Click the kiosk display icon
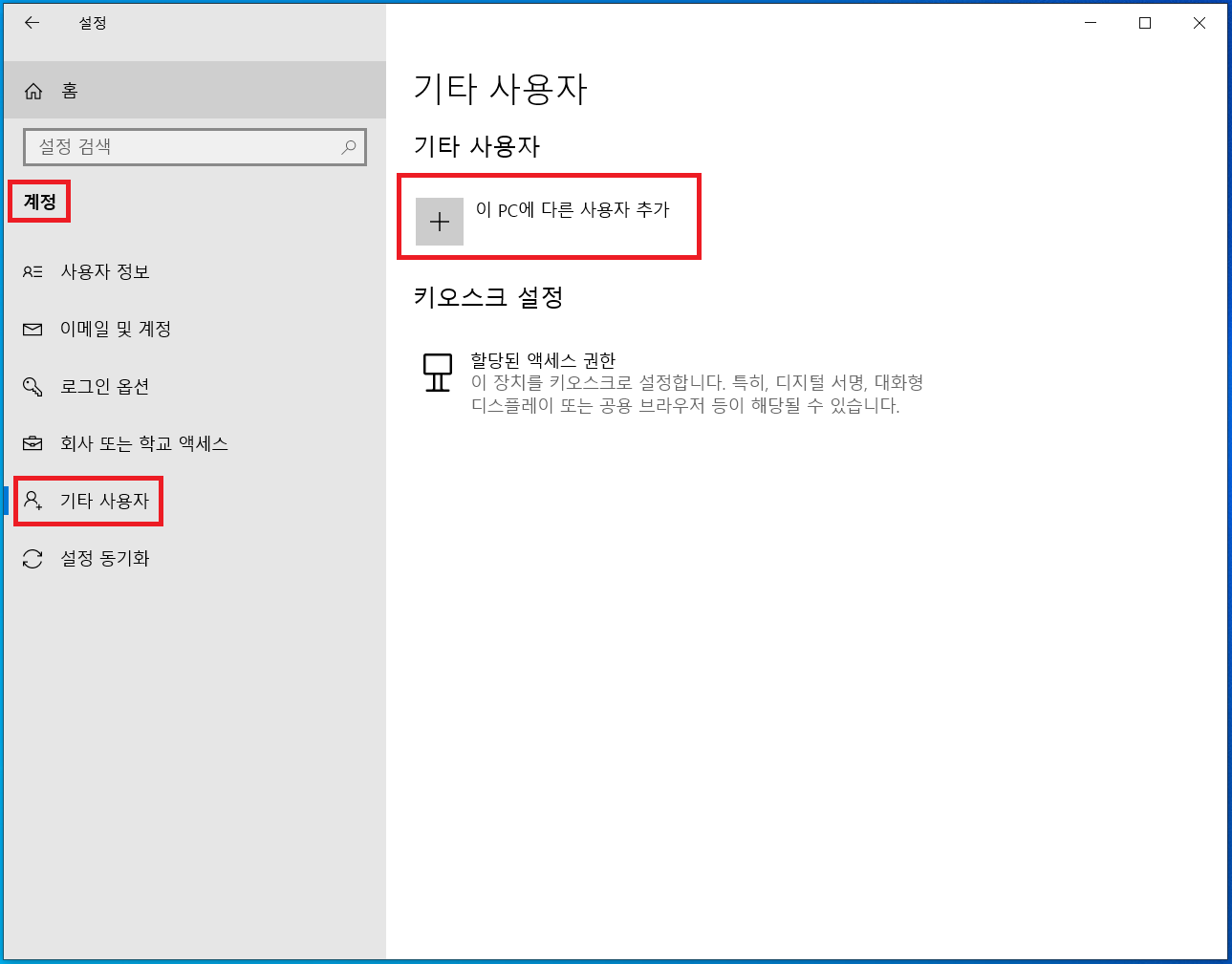The height and width of the screenshot is (964, 1232). pos(438,372)
